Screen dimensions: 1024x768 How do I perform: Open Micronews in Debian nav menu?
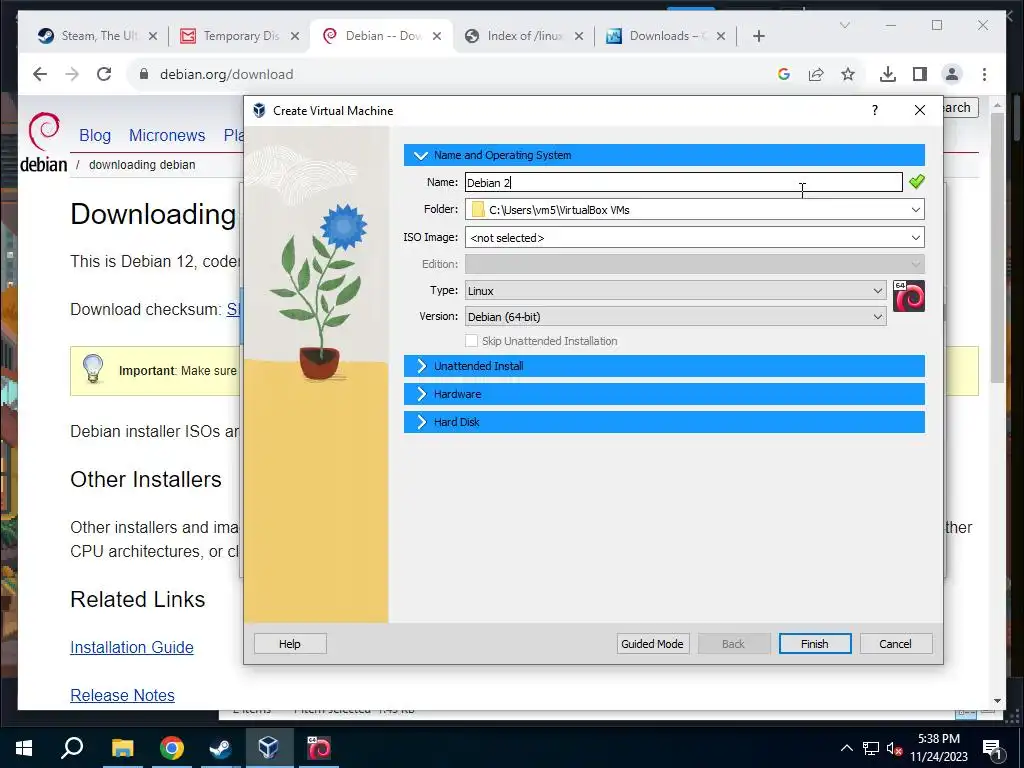[167, 135]
